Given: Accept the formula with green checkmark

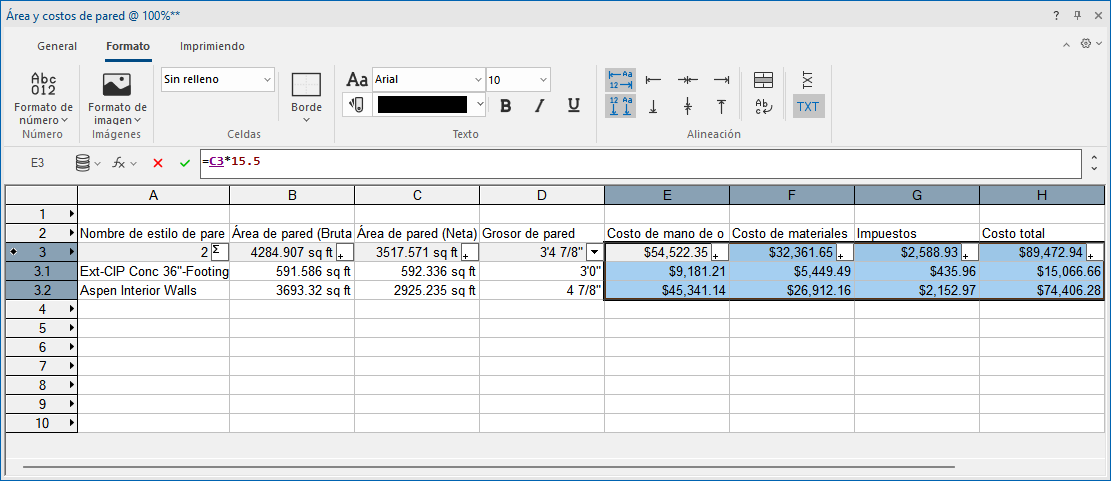Looking at the screenshot, I should 184,163.
